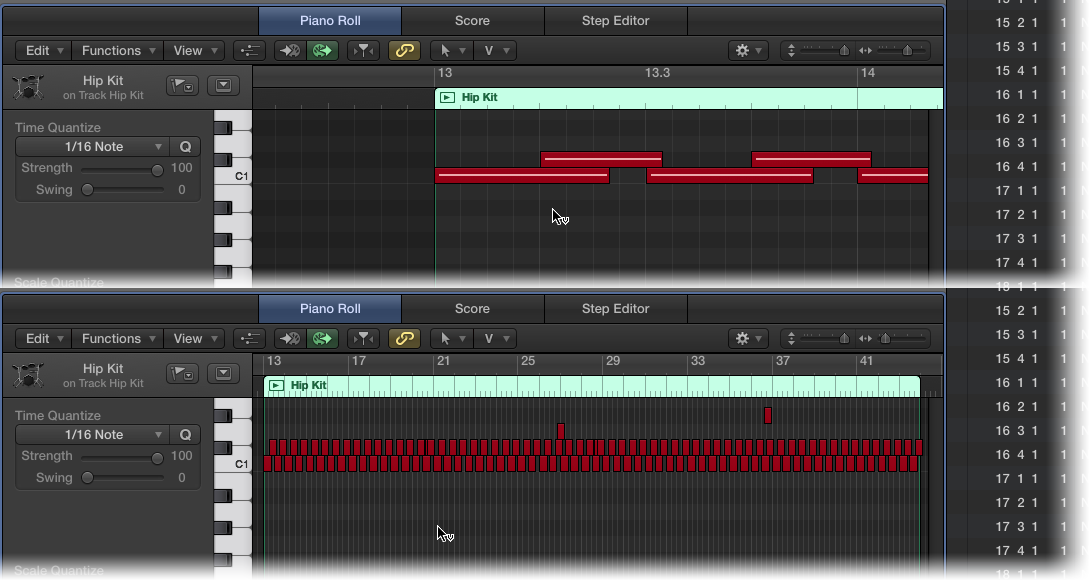The height and width of the screenshot is (580, 1089).
Task: Switch to the Score tab in the top editor
Action: 472,21
